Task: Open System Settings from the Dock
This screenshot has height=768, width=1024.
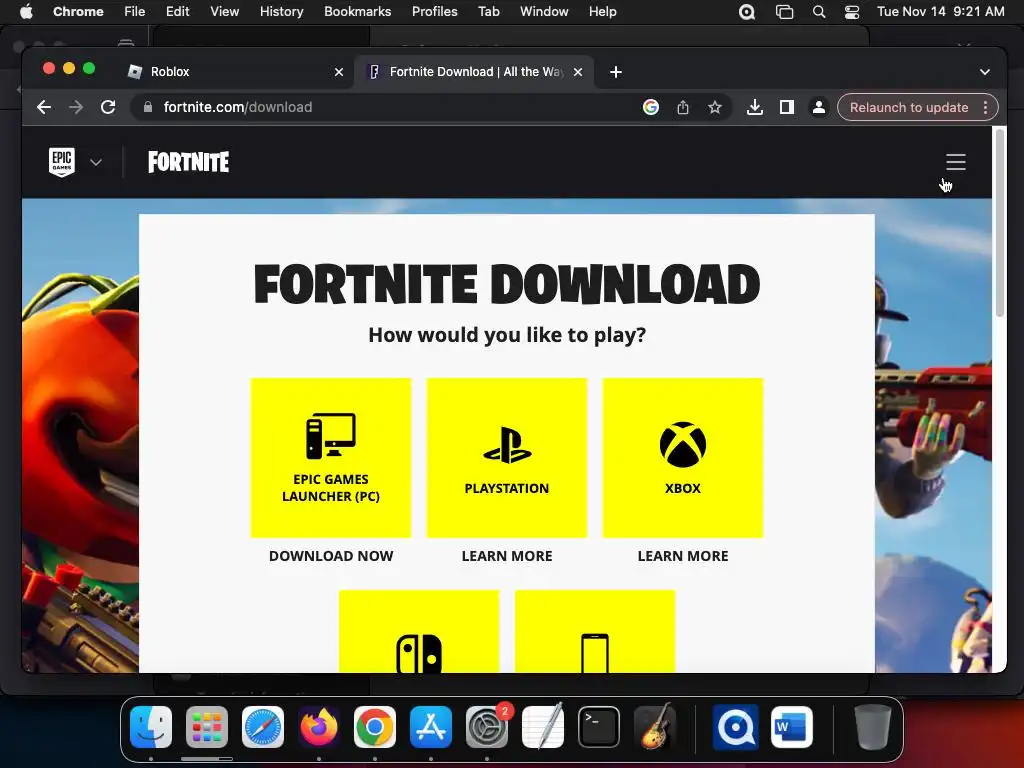Action: pyautogui.click(x=487, y=727)
